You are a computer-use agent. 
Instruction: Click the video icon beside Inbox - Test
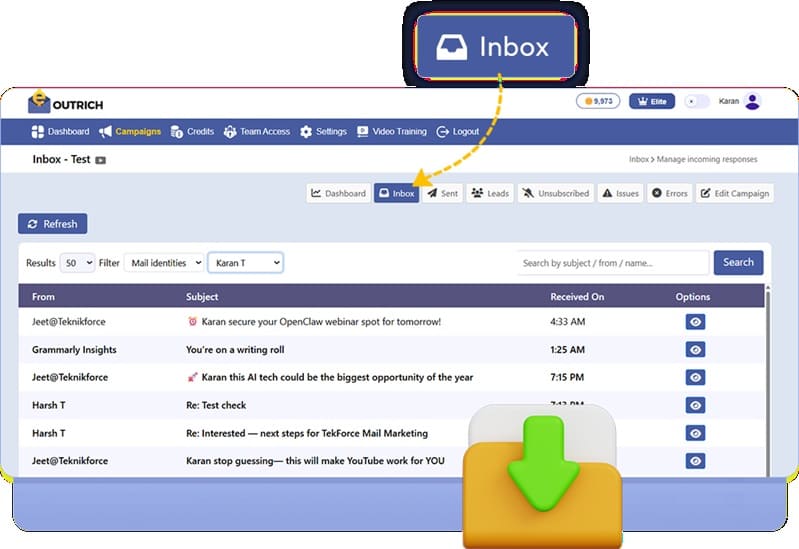tap(101, 160)
